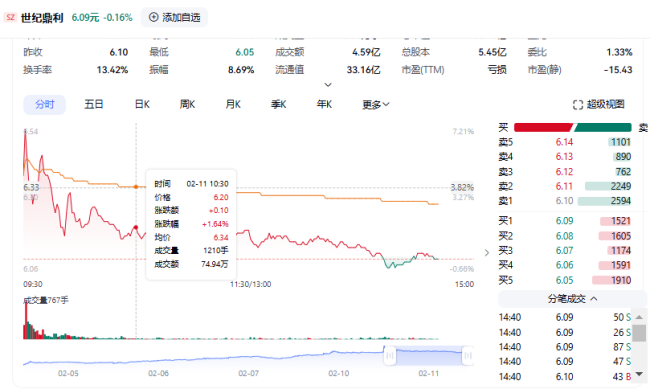Image resolution: width=650 pixels, height=389 pixels.
Task: Switch to the 周K tab
Action: pyautogui.click(x=187, y=105)
